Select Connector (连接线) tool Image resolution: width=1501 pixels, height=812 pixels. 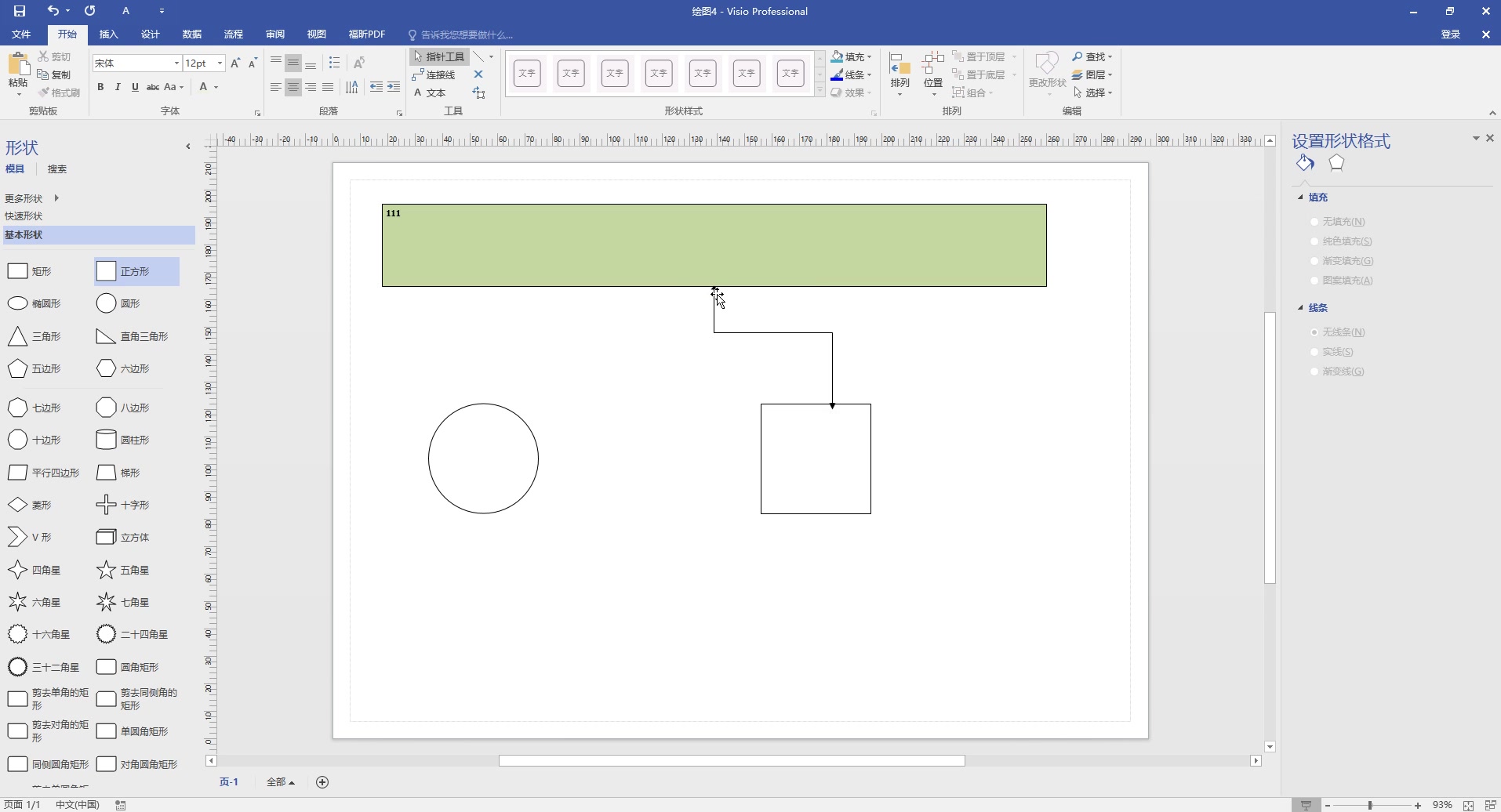point(434,74)
